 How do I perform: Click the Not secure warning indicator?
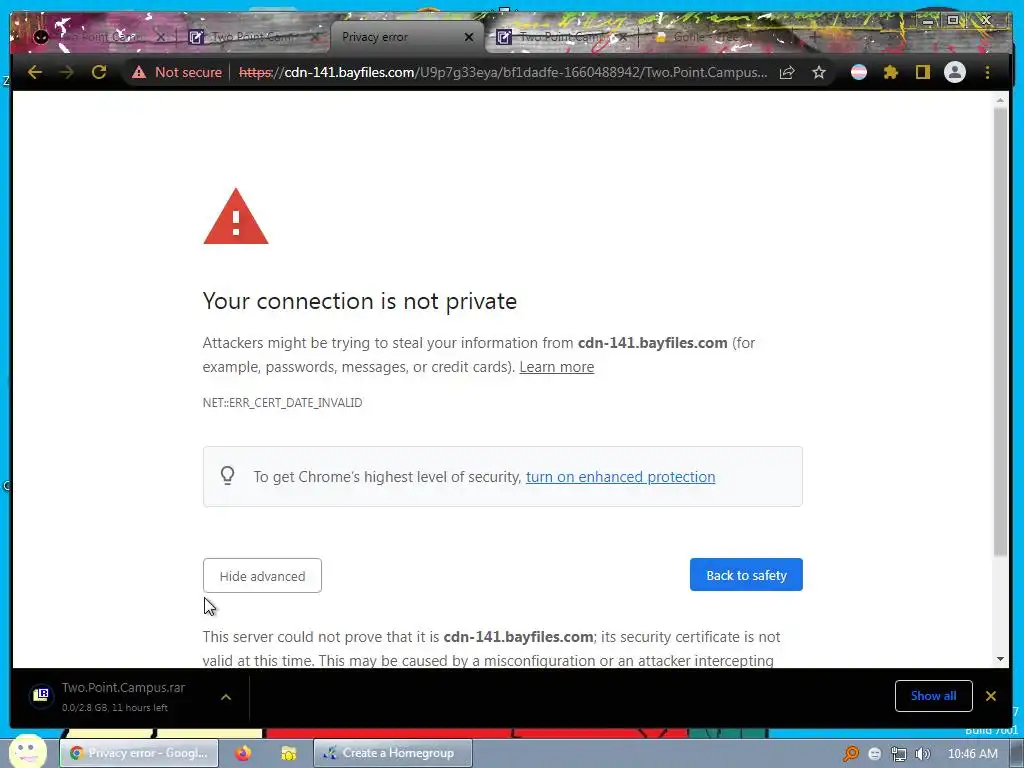click(x=177, y=72)
